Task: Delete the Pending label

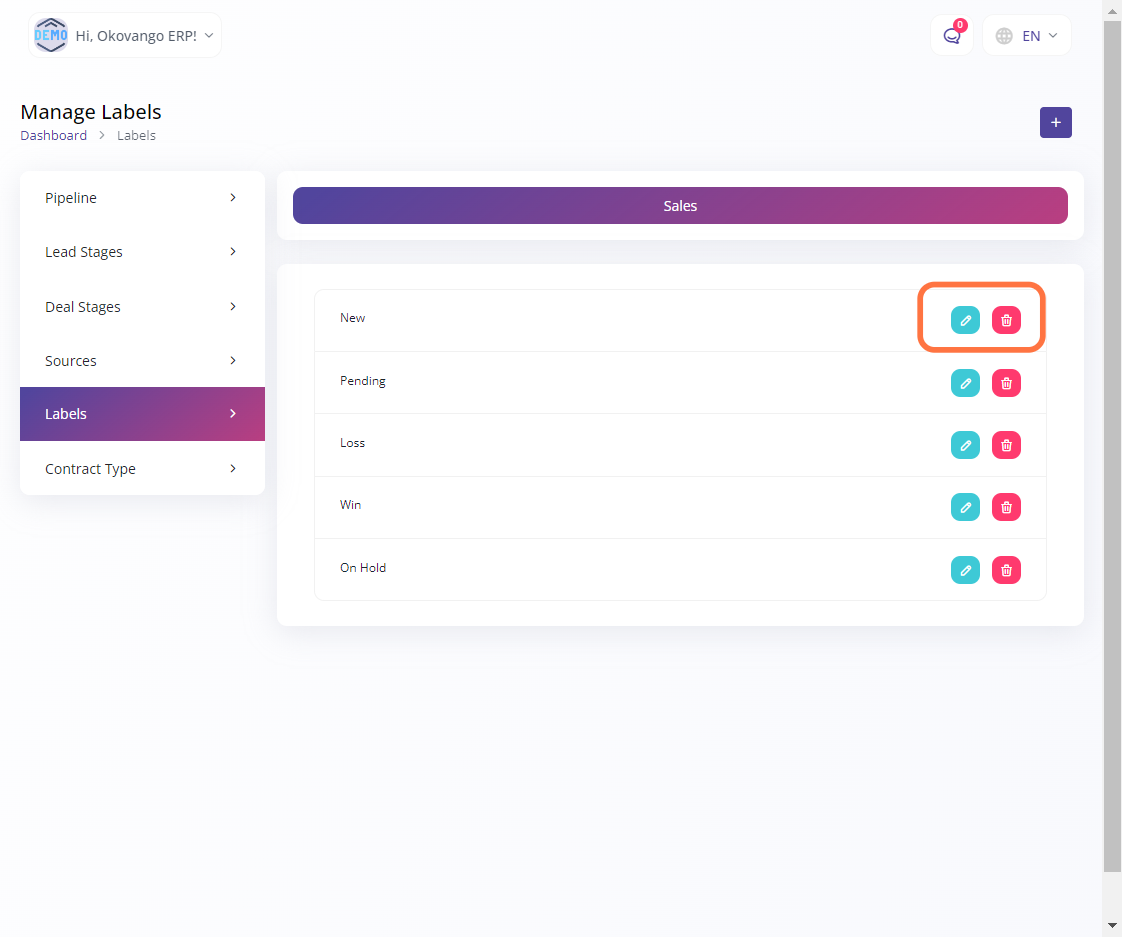Action: (1006, 383)
